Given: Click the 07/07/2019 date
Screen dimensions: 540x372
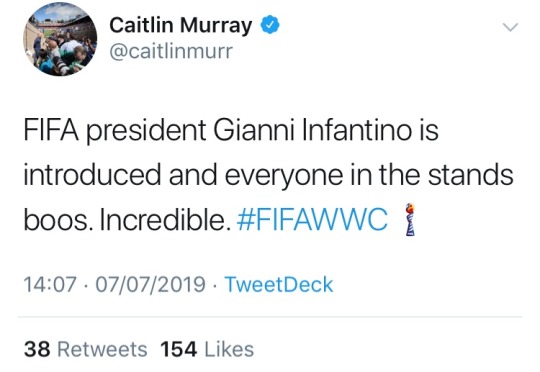Looking at the screenshot, I should 150,285.
